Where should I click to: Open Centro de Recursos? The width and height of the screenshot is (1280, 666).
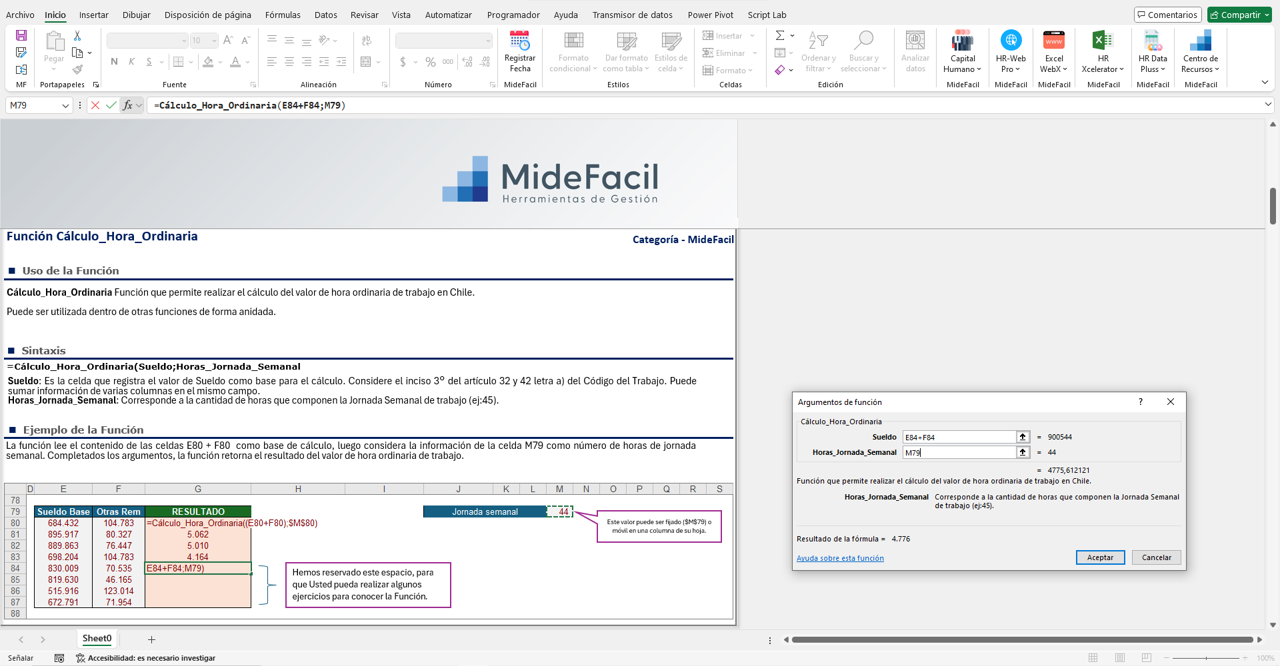tap(1199, 50)
